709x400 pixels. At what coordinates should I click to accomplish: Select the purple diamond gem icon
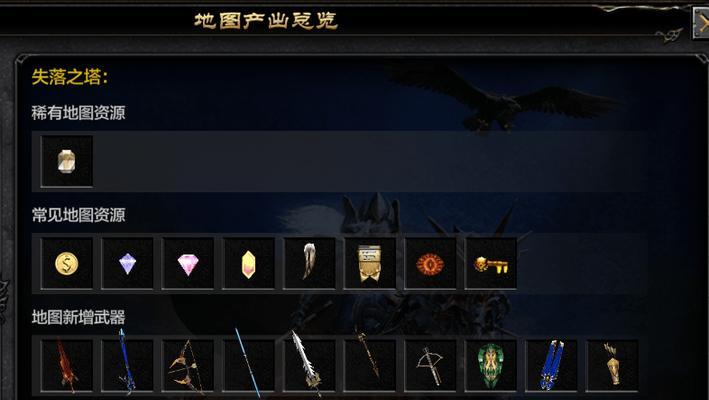coord(128,264)
